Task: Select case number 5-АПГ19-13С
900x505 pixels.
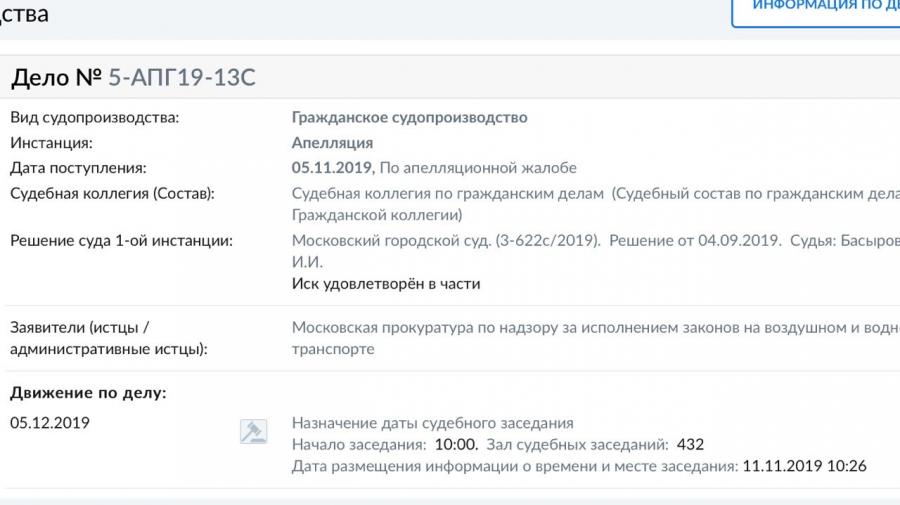Action: [182, 77]
